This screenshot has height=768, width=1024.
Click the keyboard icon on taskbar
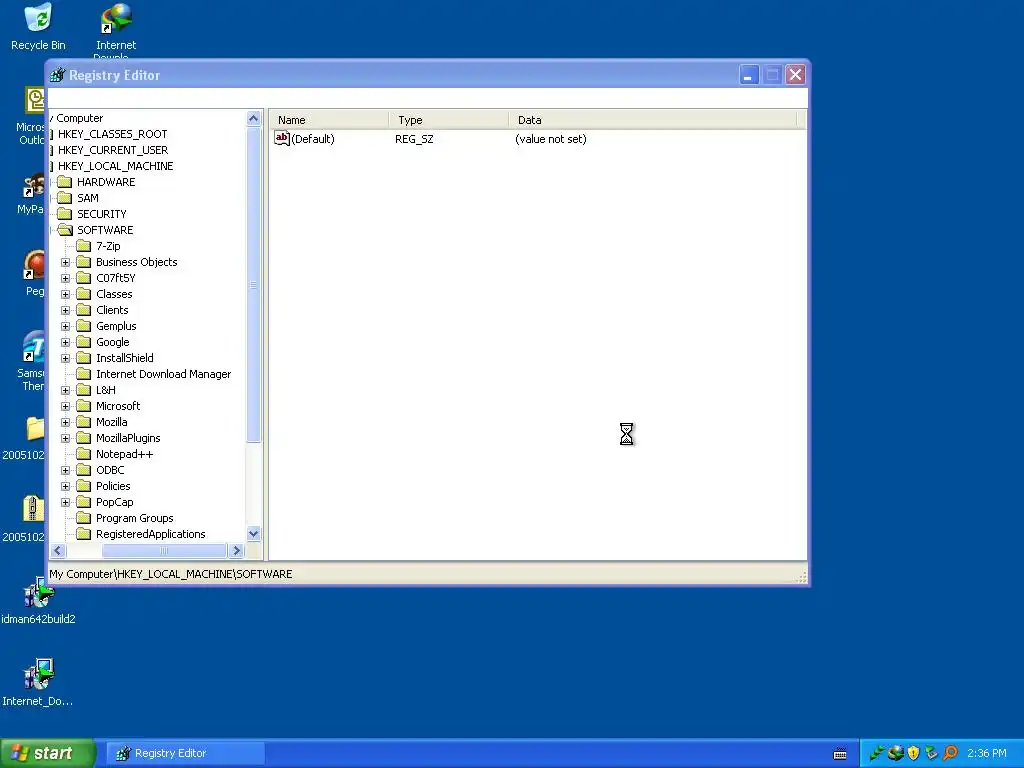tap(840, 754)
